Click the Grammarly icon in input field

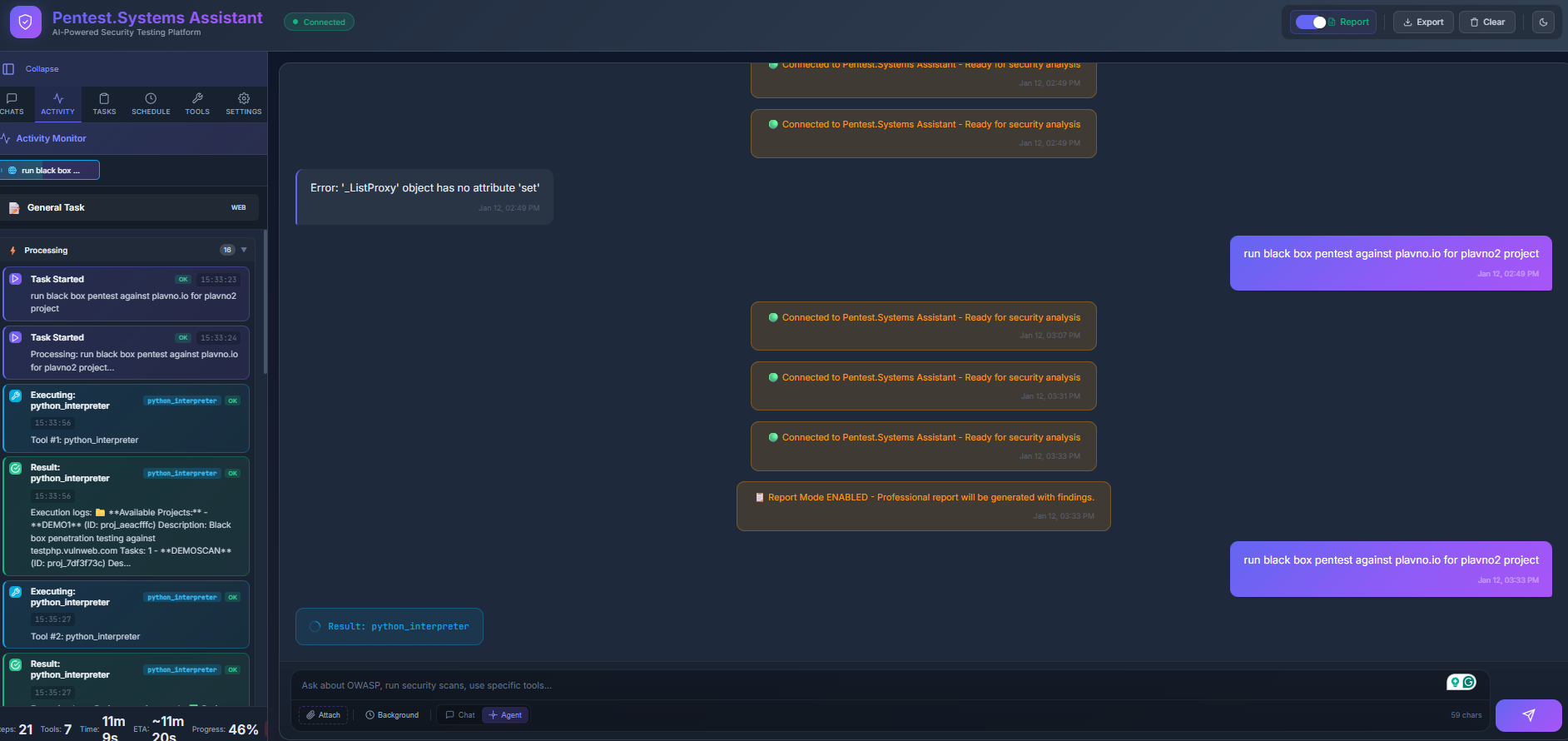1469,682
